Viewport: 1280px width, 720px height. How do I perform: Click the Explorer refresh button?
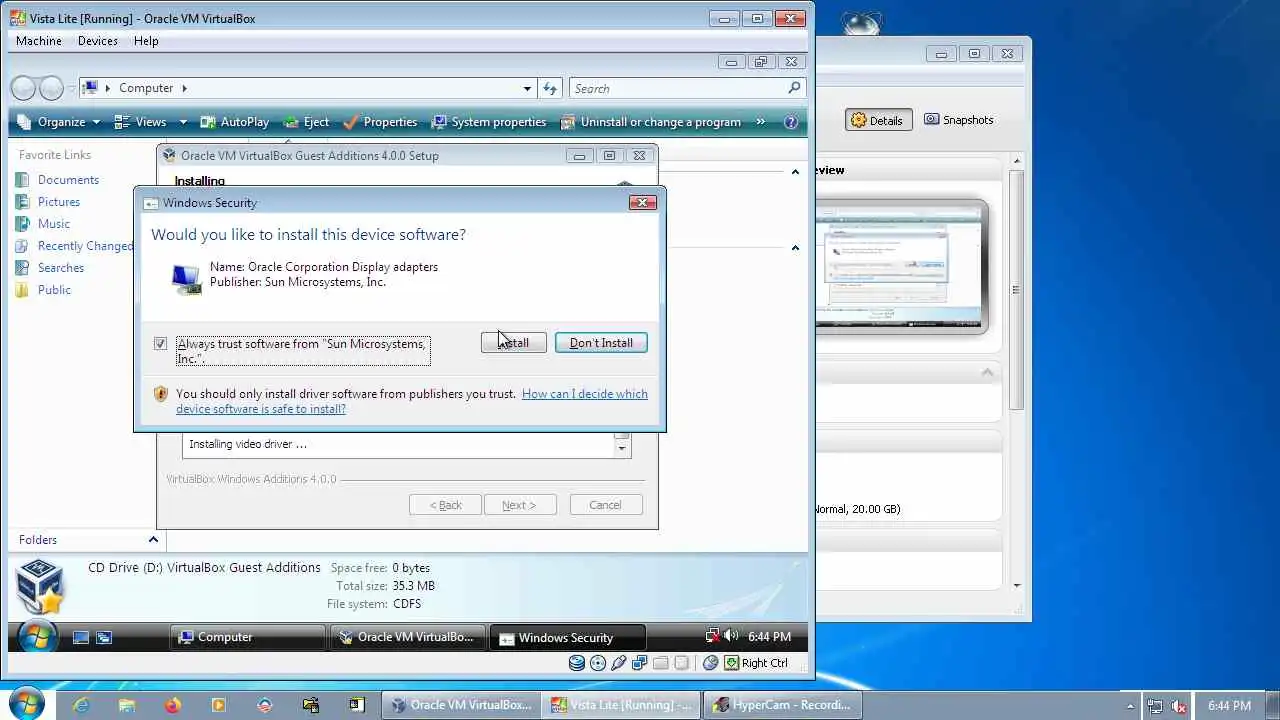coord(550,88)
